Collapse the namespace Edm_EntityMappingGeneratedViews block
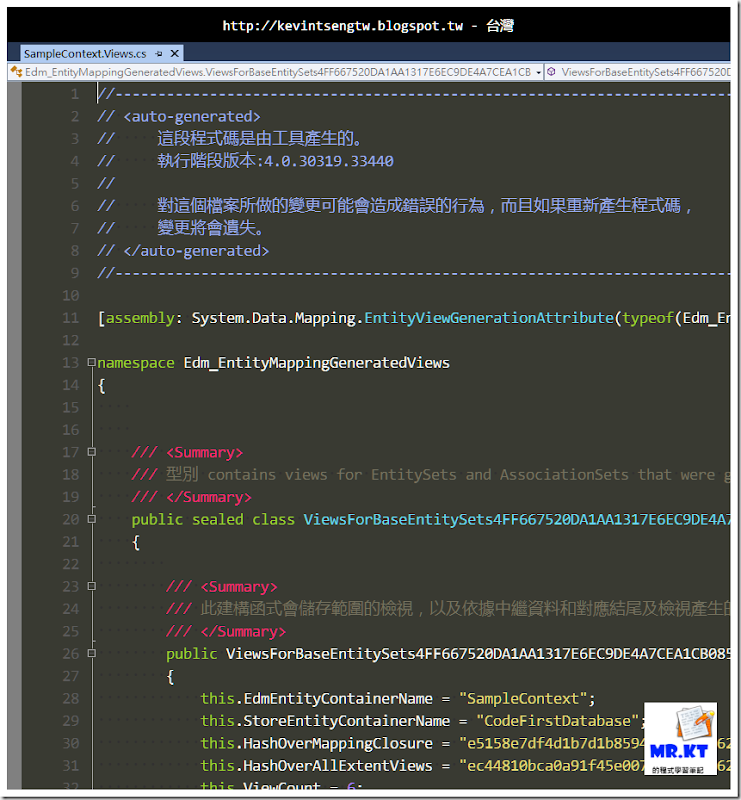This screenshot has width=741, height=800. [91, 362]
